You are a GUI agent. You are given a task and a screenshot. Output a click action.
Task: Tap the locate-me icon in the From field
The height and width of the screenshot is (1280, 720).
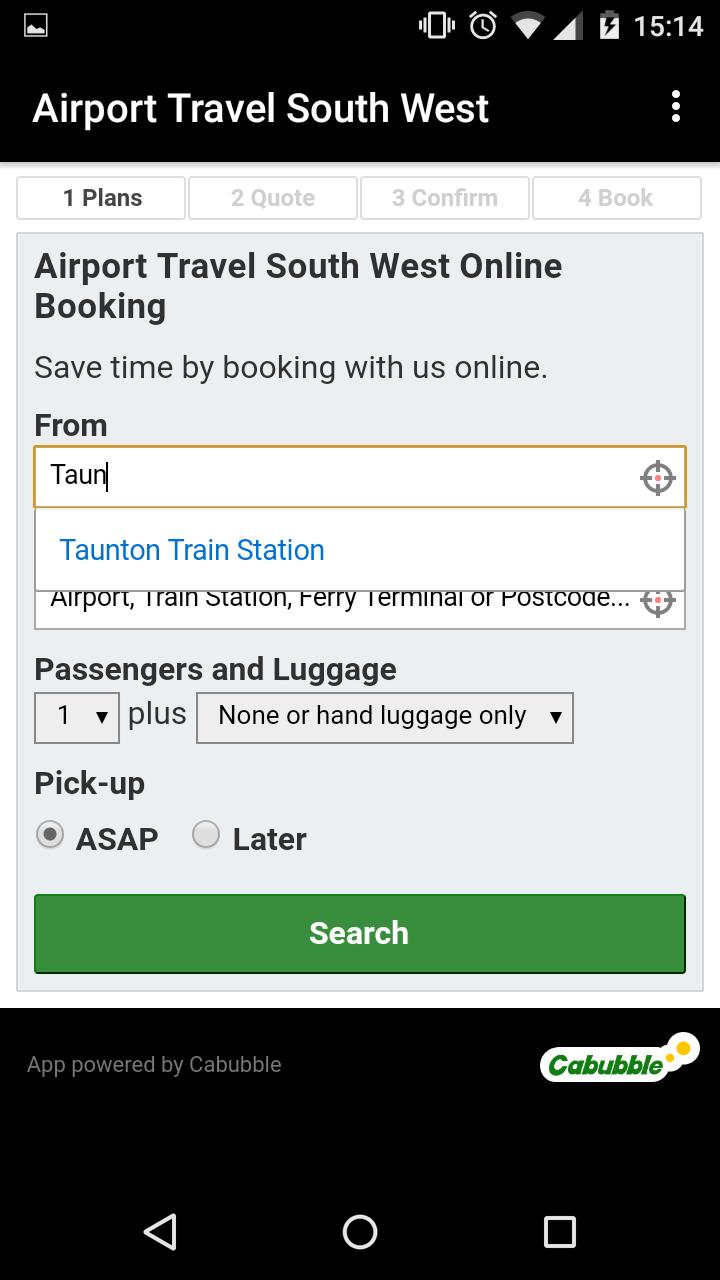[x=657, y=478]
